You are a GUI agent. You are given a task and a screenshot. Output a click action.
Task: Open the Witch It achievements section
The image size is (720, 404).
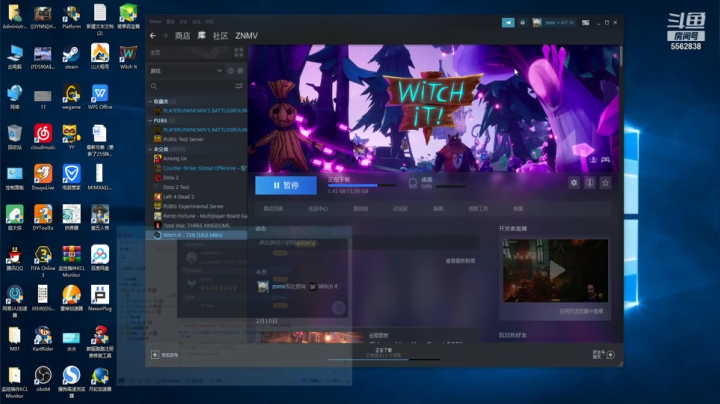436,183
